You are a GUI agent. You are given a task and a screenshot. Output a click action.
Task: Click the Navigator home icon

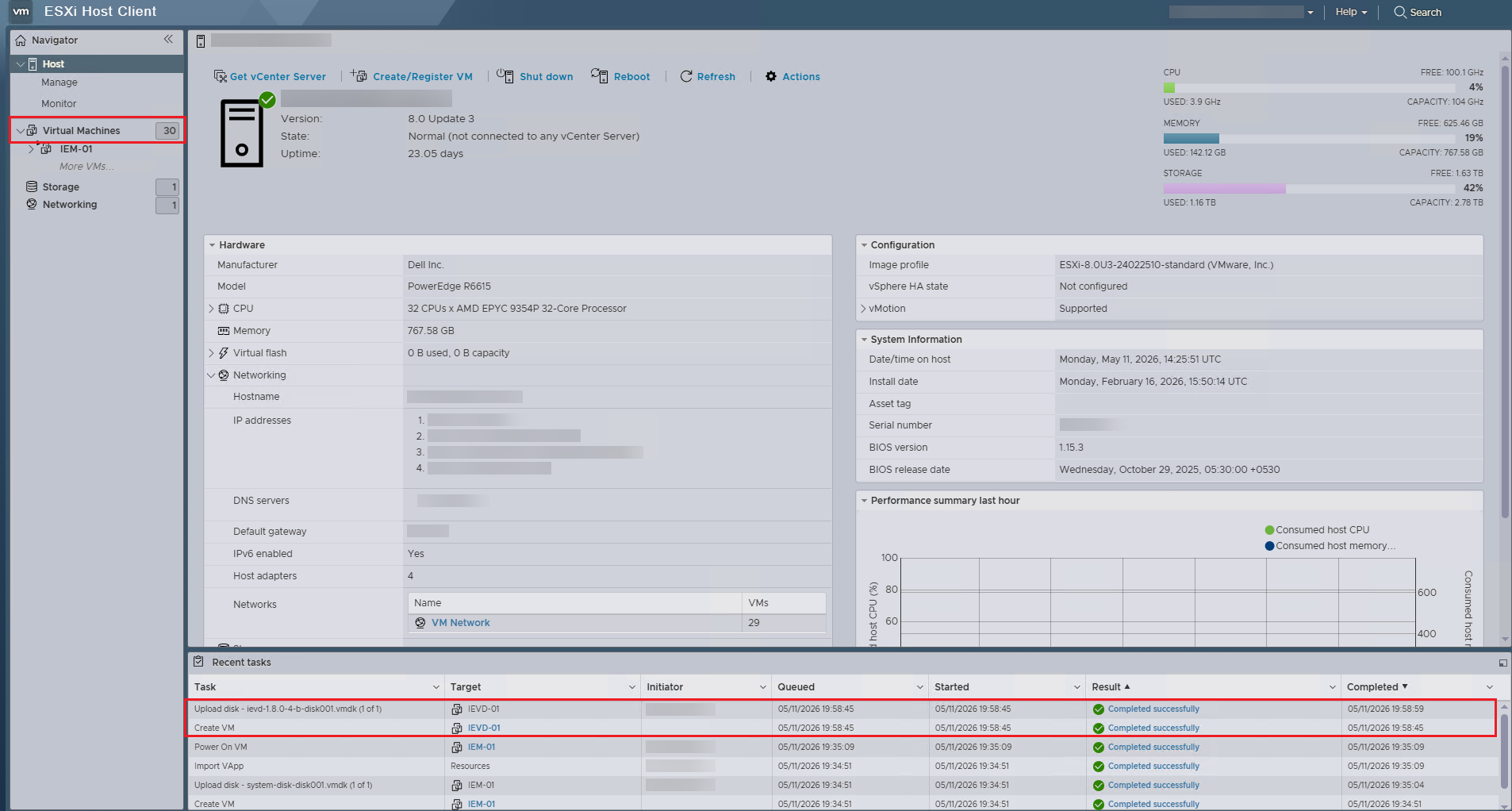pyautogui.click(x=21, y=40)
